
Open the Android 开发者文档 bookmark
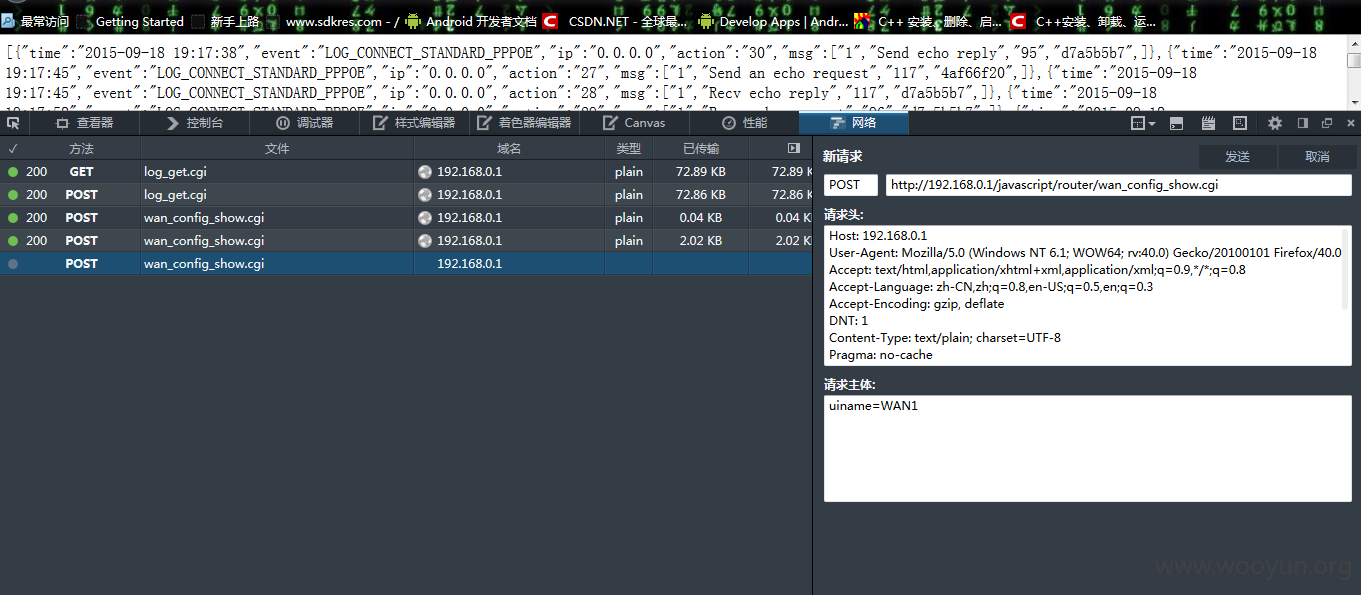pos(471,21)
